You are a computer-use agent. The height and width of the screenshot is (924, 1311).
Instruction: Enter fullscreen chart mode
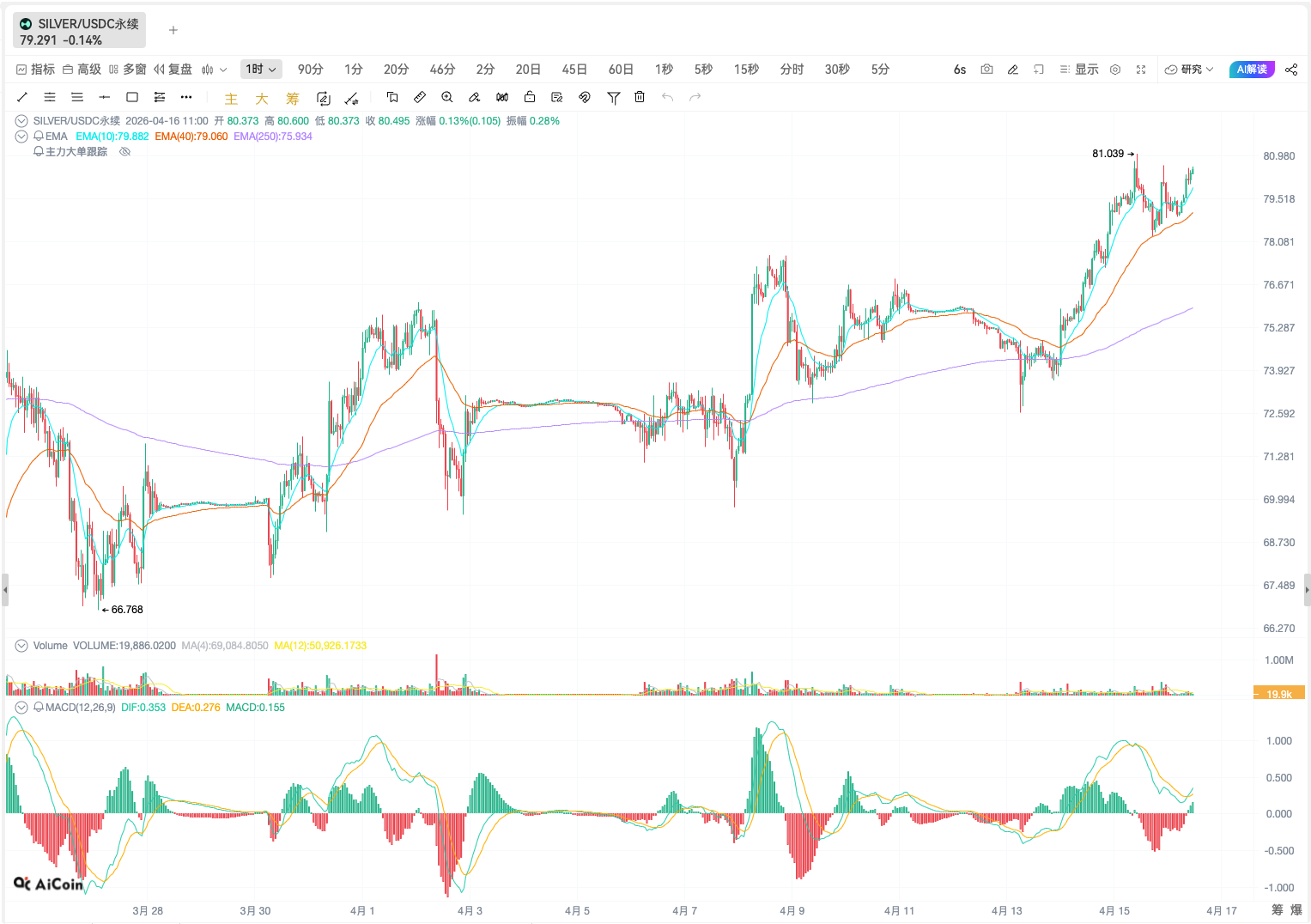1141,70
